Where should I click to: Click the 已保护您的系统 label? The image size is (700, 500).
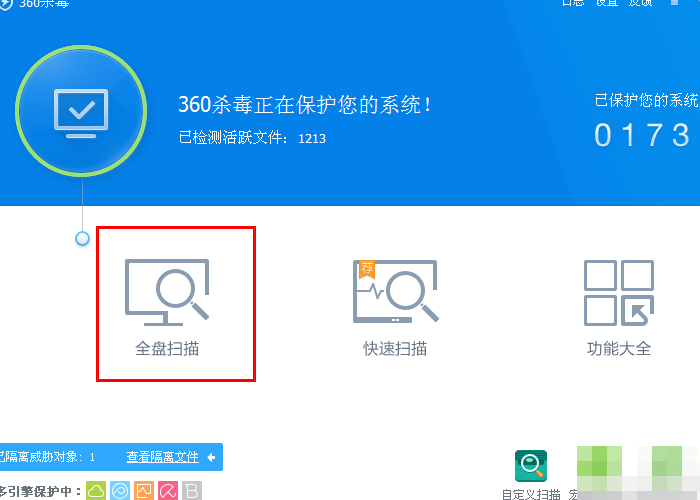[647, 100]
